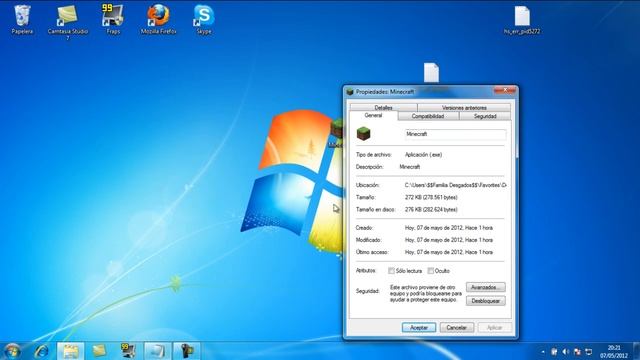The image size is (640, 360).
Task: Show hidden system tray icons arrow
Action: pyautogui.click(x=543, y=352)
